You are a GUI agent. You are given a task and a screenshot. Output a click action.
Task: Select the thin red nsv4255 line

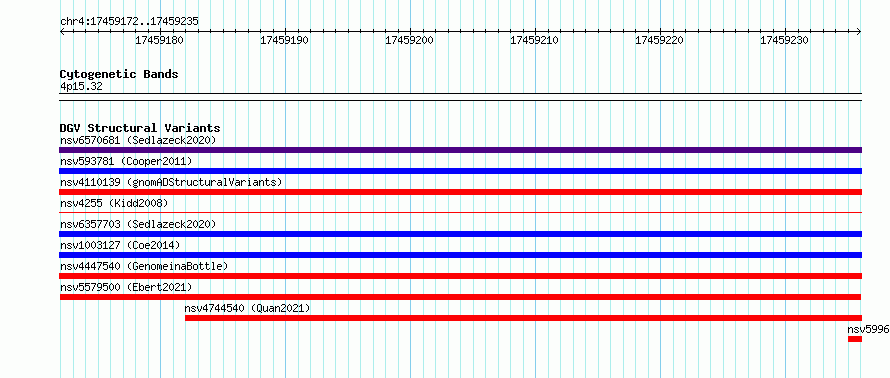coord(460,212)
